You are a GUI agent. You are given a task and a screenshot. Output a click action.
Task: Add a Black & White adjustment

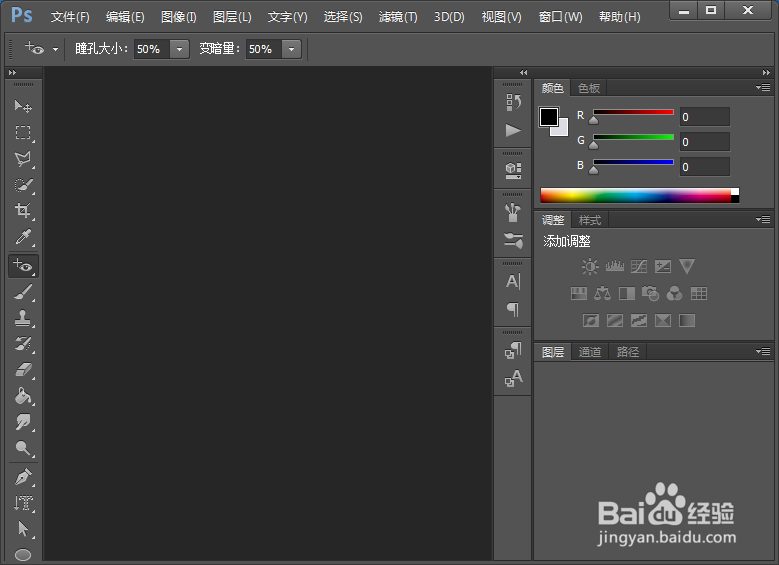[626, 294]
